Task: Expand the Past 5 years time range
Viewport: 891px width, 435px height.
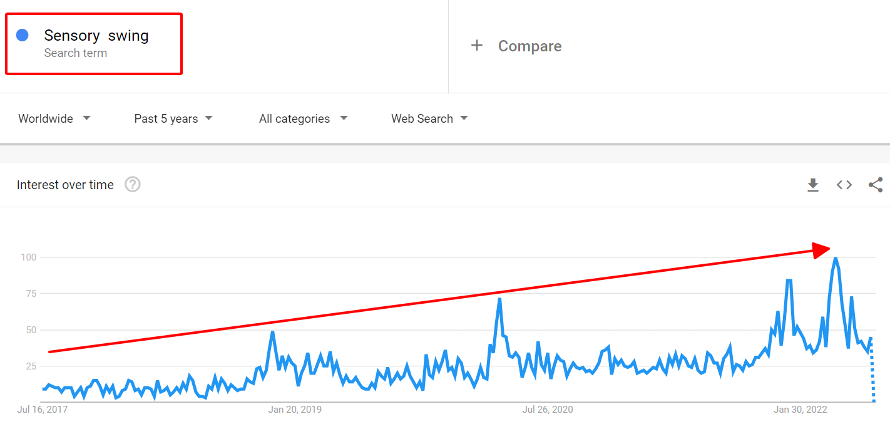Action: pos(173,119)
